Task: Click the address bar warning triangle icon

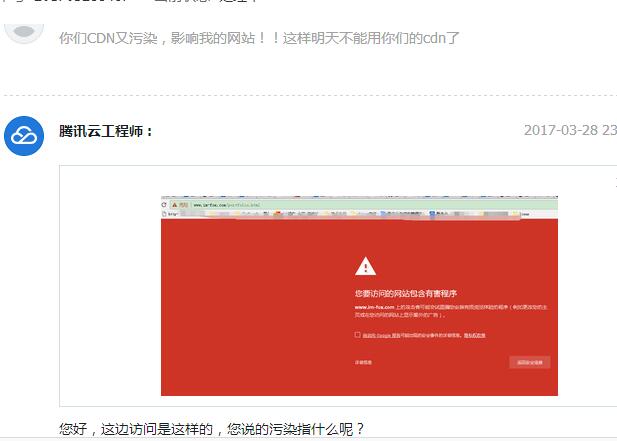Action: [175, 205]
